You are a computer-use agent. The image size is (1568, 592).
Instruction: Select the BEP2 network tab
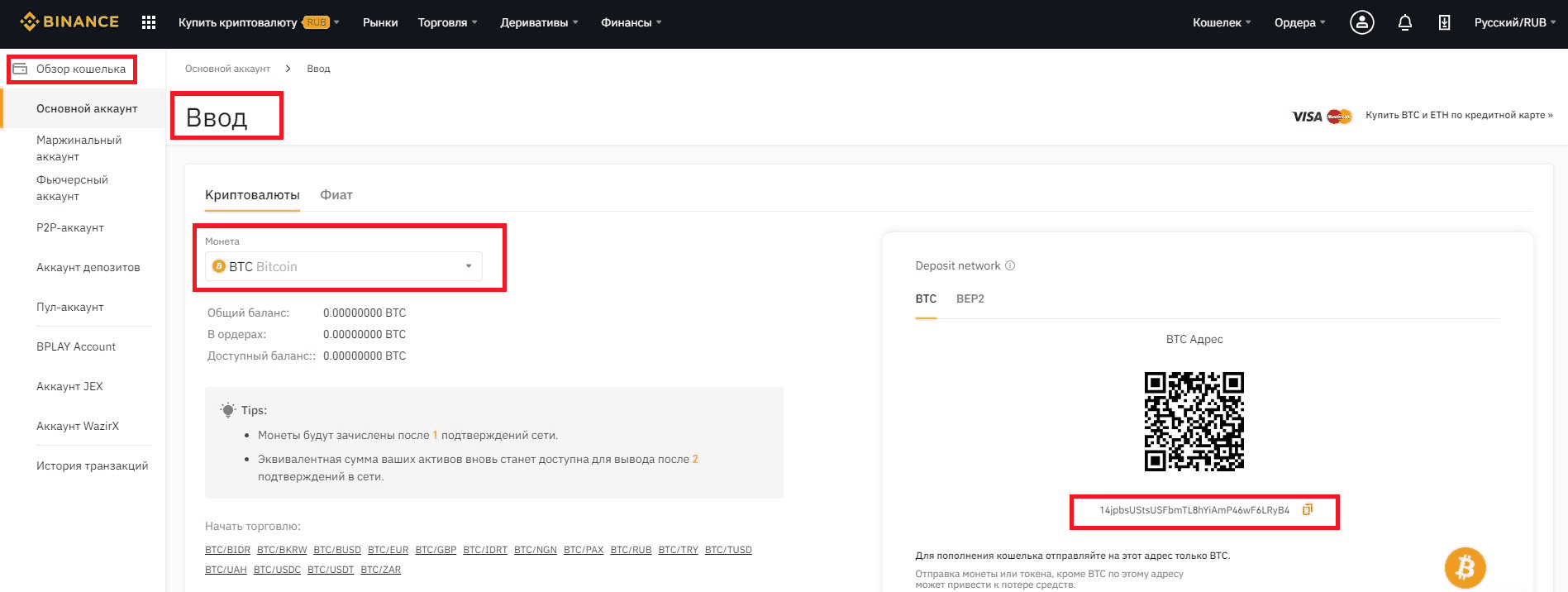click(970, 298)
